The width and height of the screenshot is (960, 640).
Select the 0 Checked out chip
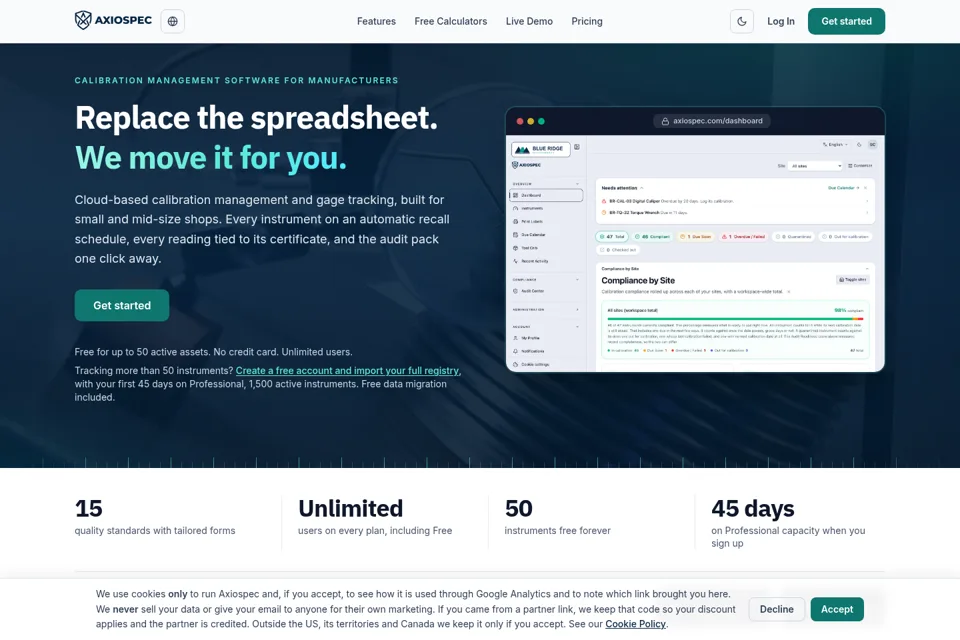click(618, 250)
